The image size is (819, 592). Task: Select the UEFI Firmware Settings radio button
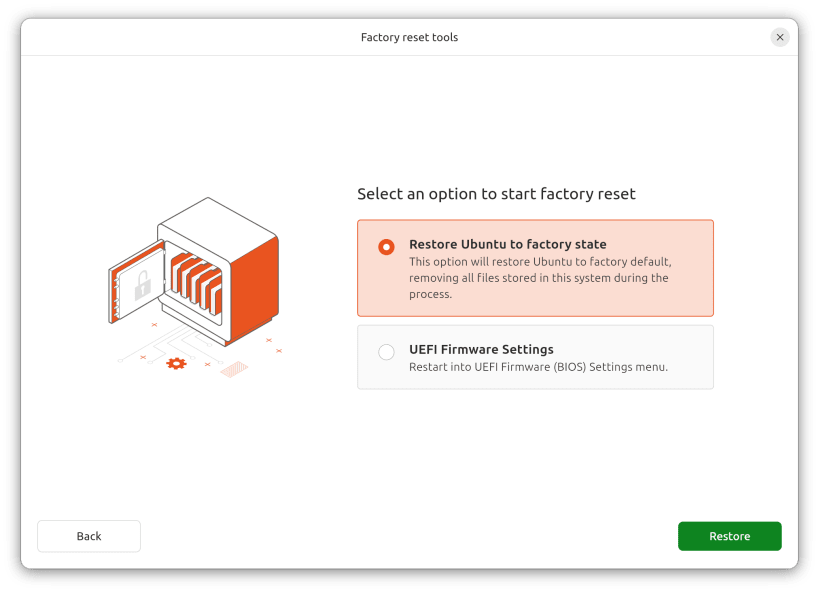tap(386, 352)
